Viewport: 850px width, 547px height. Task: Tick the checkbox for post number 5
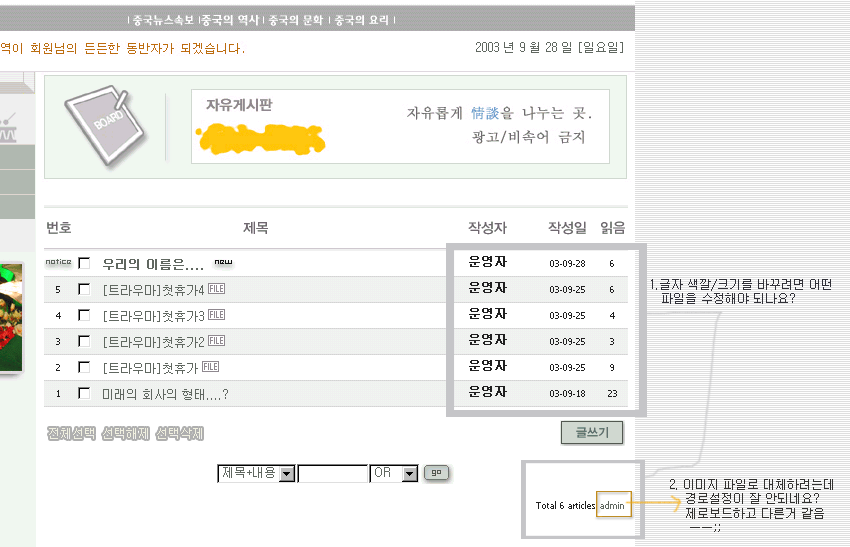coord(84,289)
